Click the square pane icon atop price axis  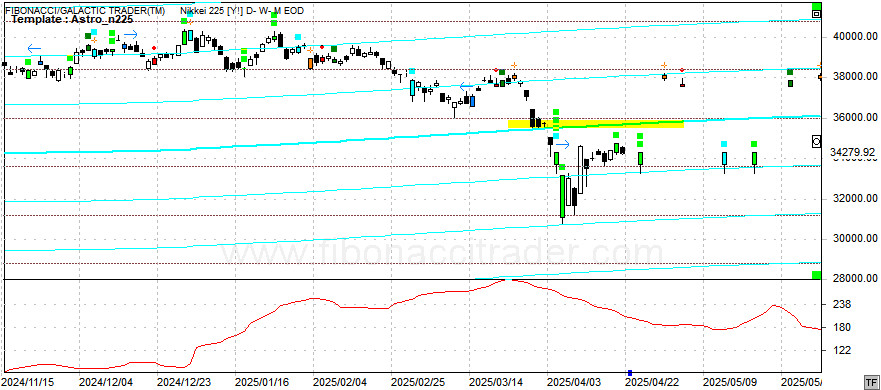[x=817, y=13]
